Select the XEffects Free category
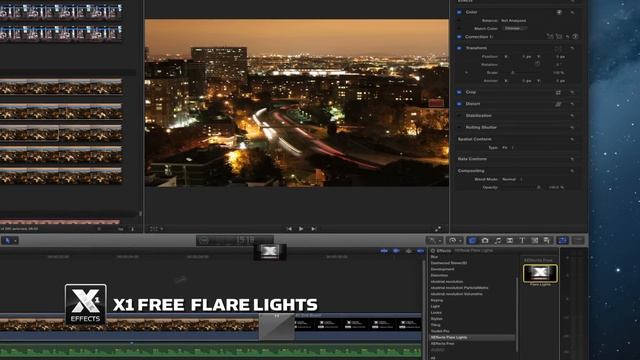This screenshot has width=640, height=360. point(442,344)
